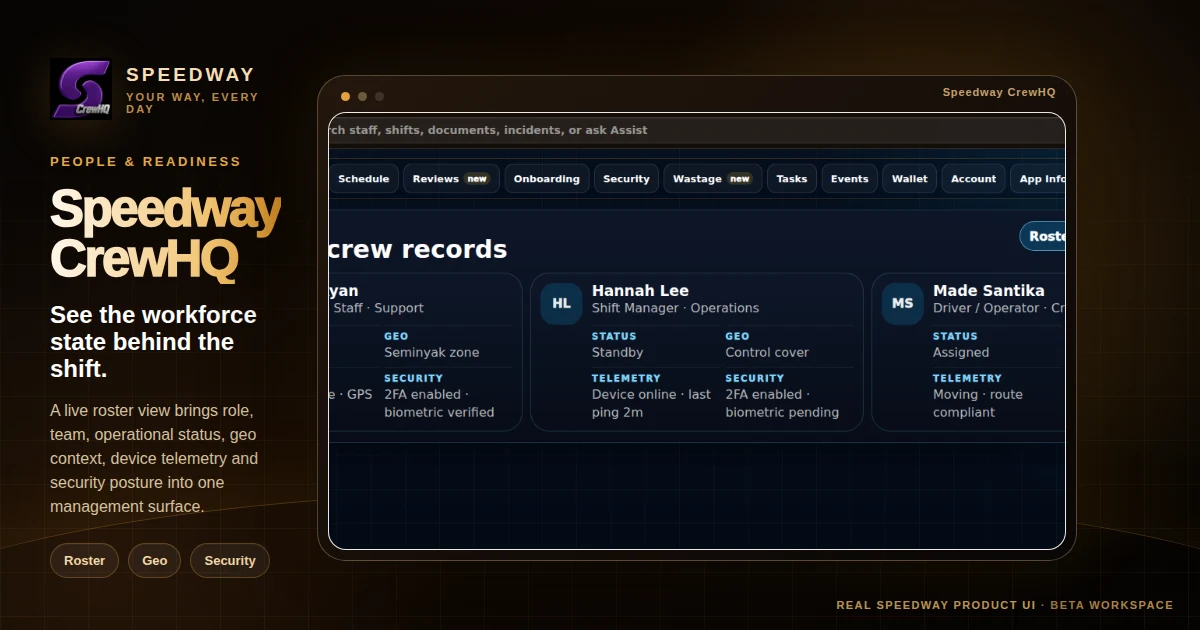The image size is (1200, 630).
Task: Switch to the Wallet tab
Action: click(x=910, y=179)
